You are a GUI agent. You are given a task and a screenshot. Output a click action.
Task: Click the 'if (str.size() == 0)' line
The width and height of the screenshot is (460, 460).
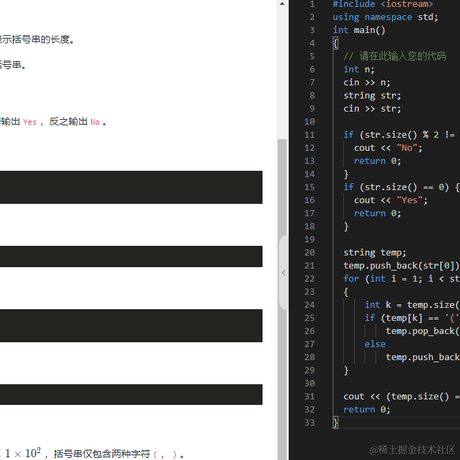401,187
